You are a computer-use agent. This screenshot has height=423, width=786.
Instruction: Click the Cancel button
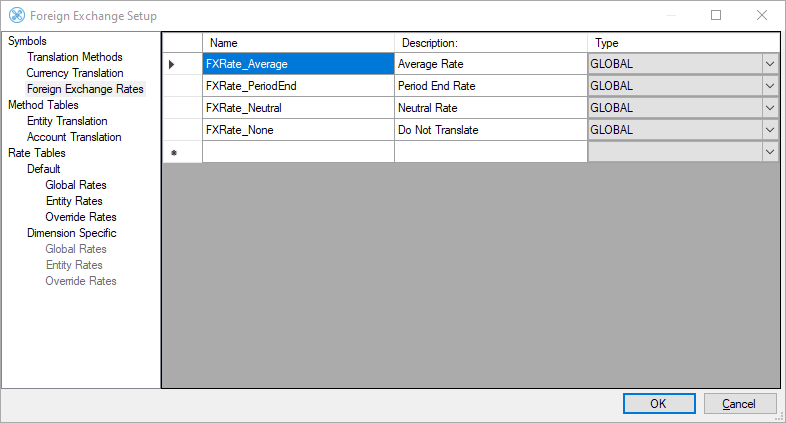pos(740,404)
